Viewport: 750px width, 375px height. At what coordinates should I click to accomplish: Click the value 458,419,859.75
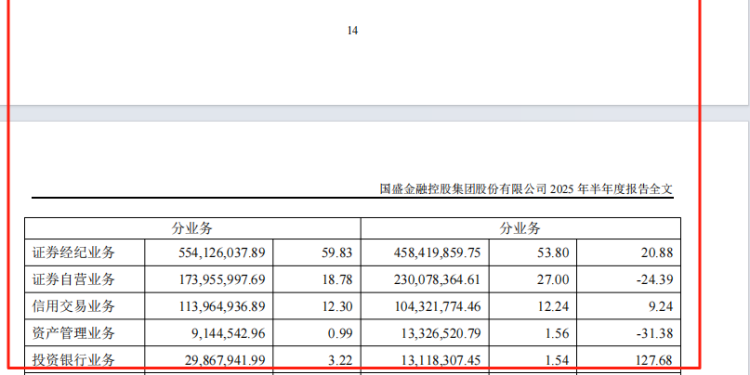(438, 253)
